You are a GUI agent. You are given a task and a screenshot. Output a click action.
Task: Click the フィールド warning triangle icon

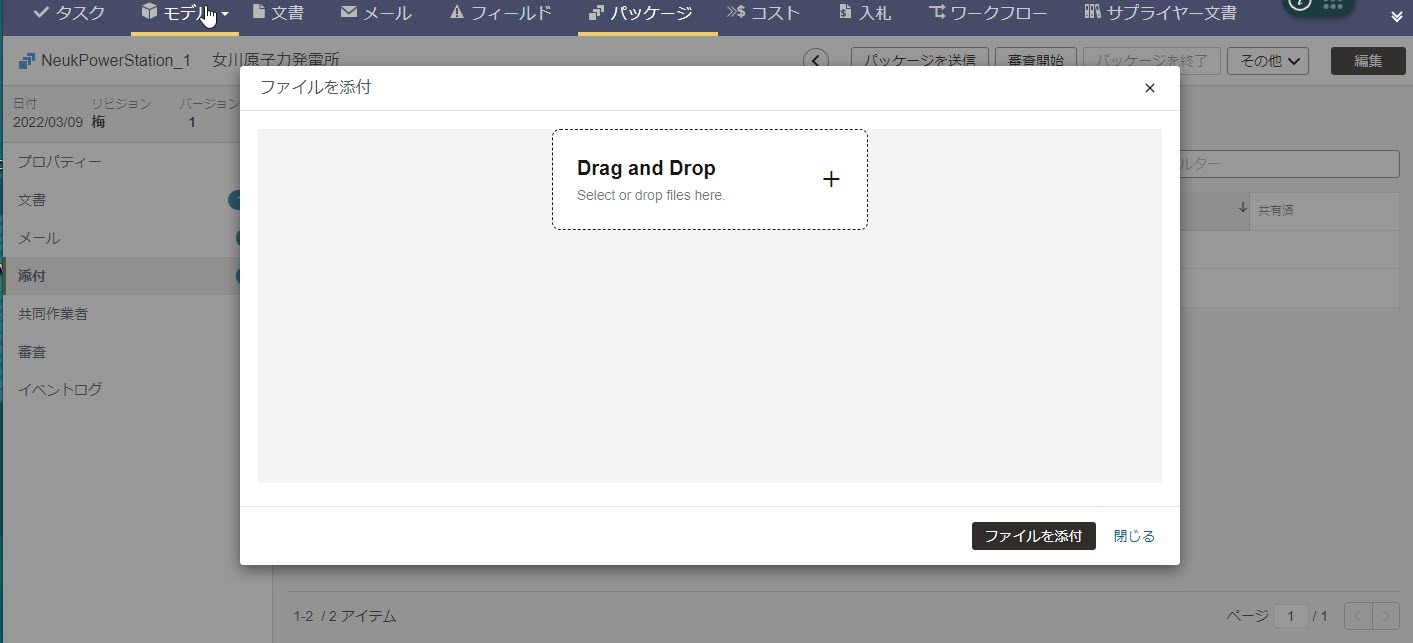[x=457, y=13]
